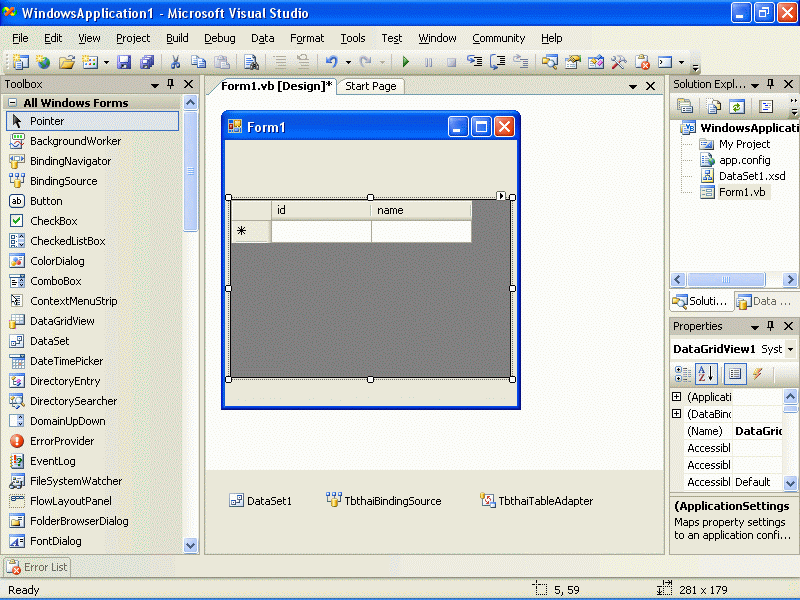This screenshot has height=600, width=800.
Task: Toggle auto-hide pin on Toolbox panel
Action: [170, 84]
